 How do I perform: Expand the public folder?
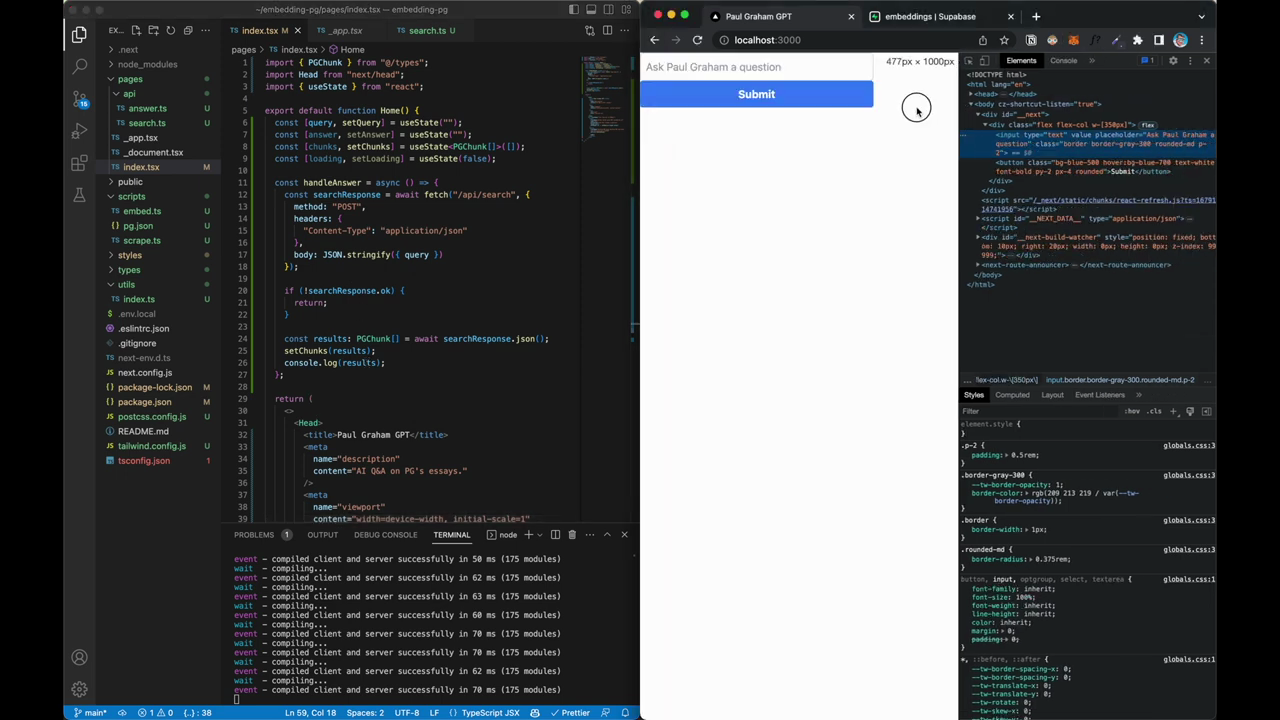130,182
